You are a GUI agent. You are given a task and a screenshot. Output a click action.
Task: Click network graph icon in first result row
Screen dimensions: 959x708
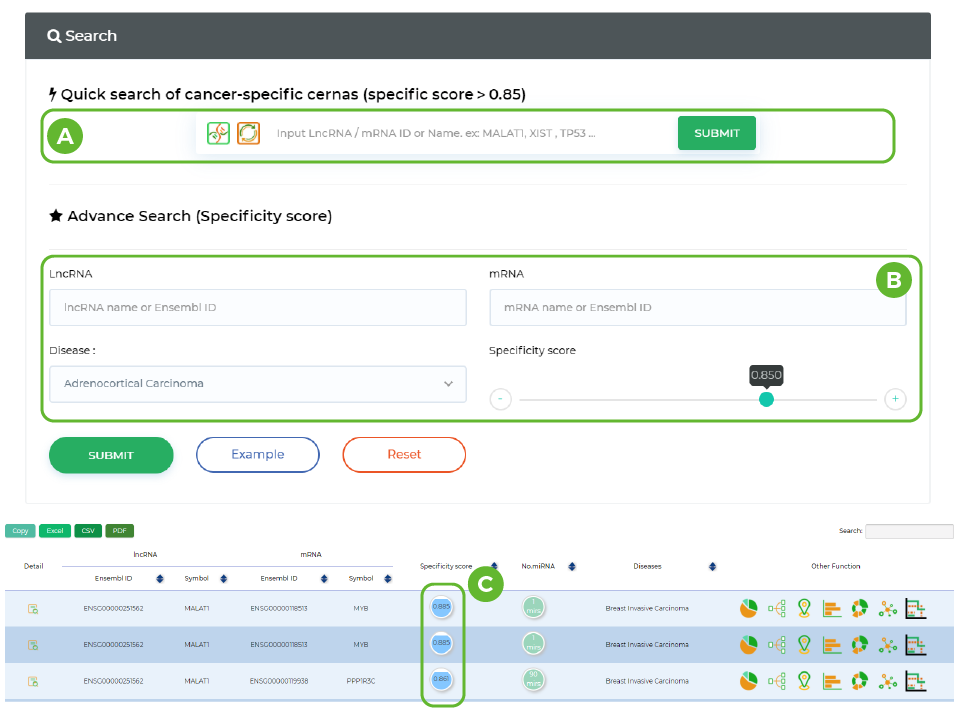tap(887, 608)
